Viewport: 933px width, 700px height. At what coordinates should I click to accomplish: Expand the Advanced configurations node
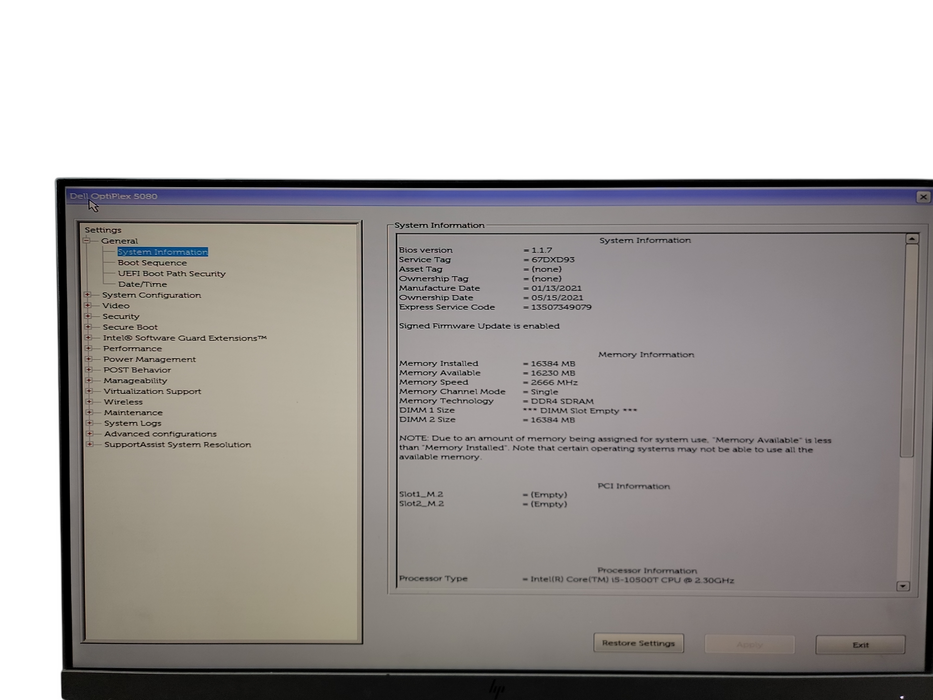(x=90, y=434)
